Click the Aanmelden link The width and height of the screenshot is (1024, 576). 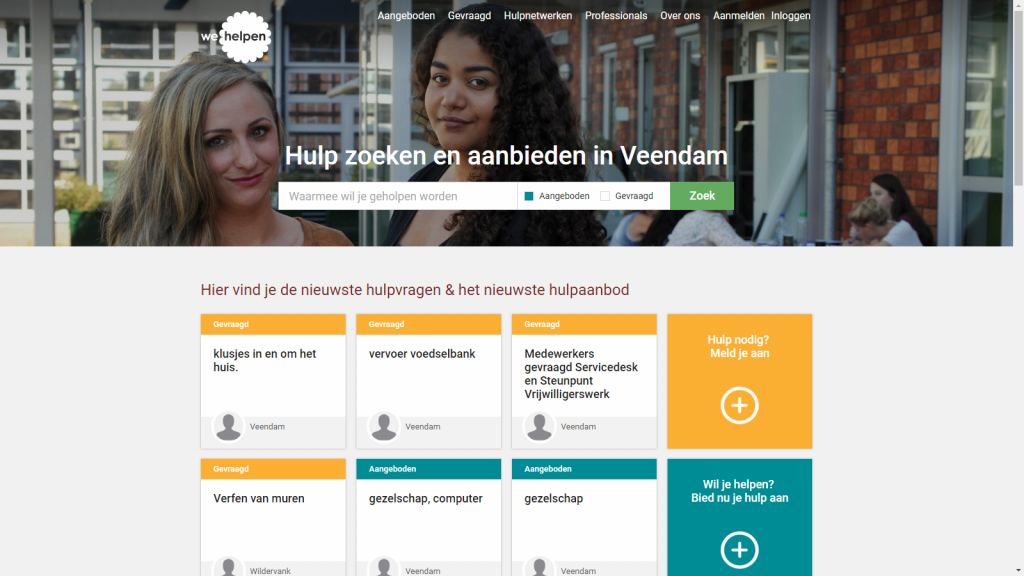click(x=738, y=16)
